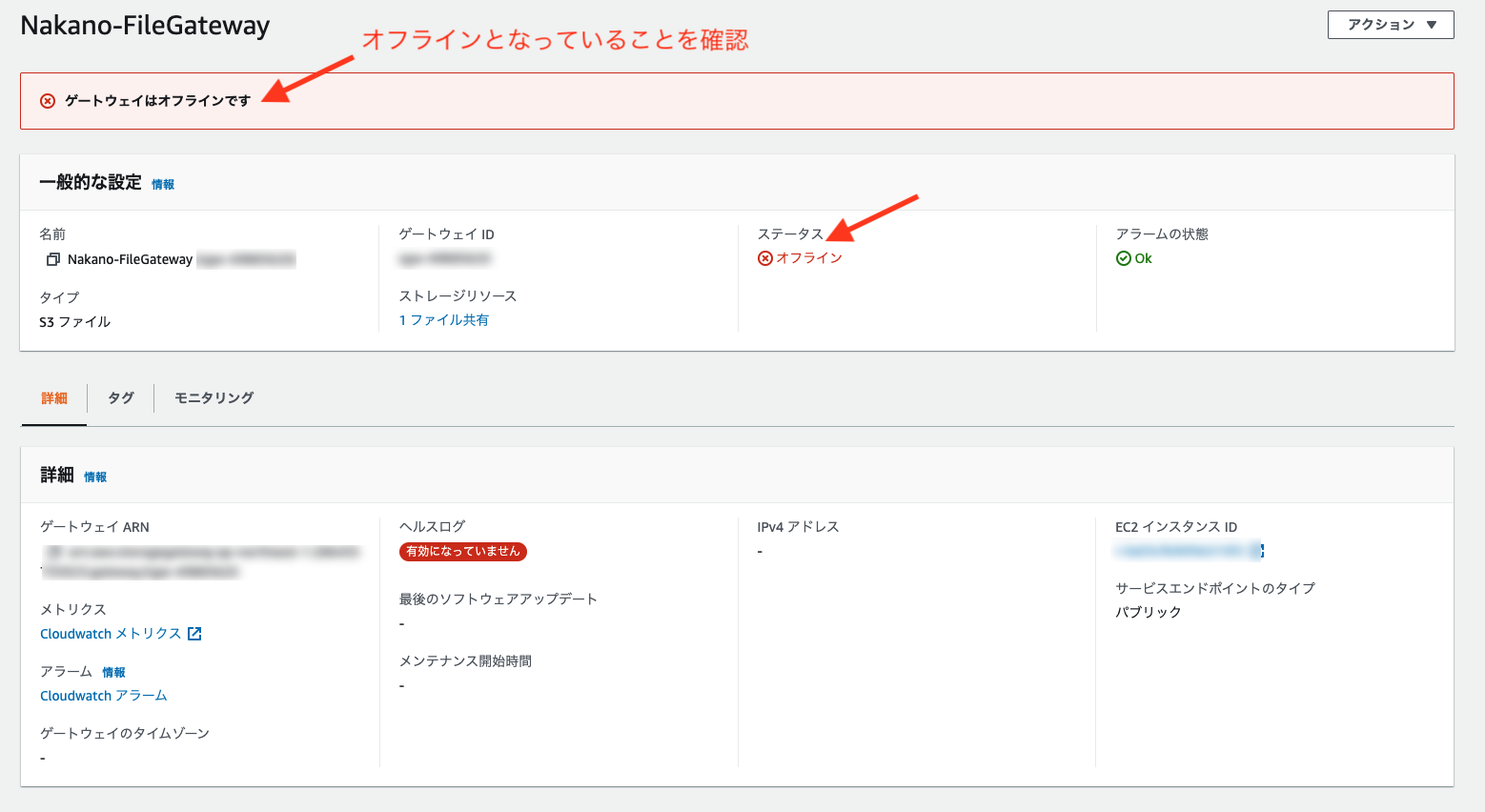
Task: Open the Cloudwatch メトリクス link
Action: click(111, 634)
